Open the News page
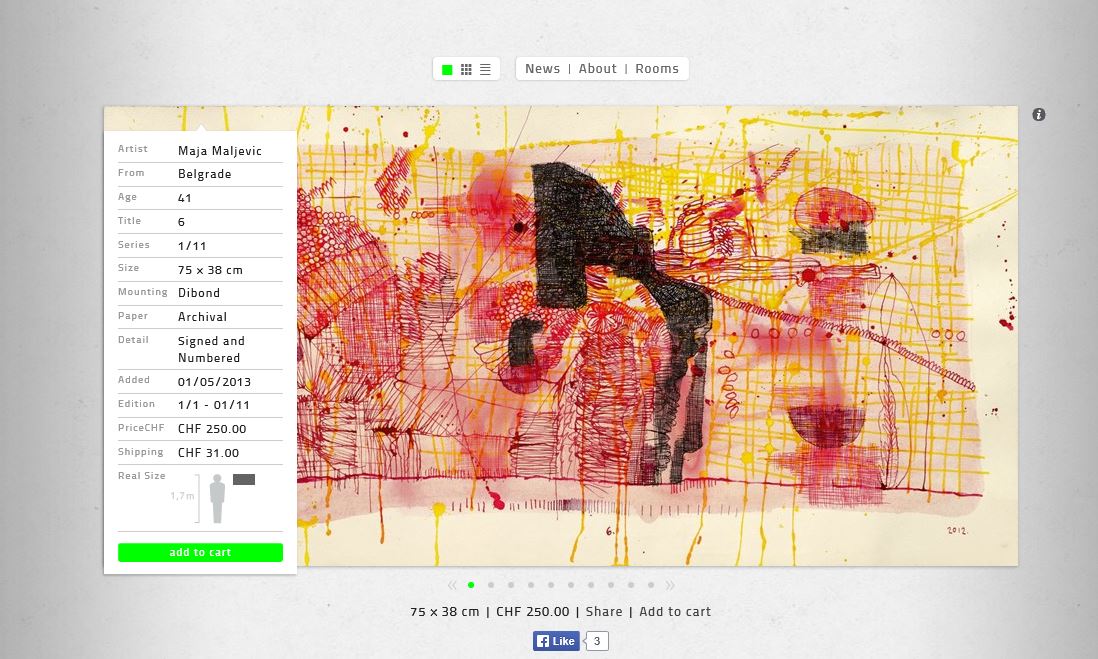1098x659 pixels. pyautogui.click(x=543, y=69)
